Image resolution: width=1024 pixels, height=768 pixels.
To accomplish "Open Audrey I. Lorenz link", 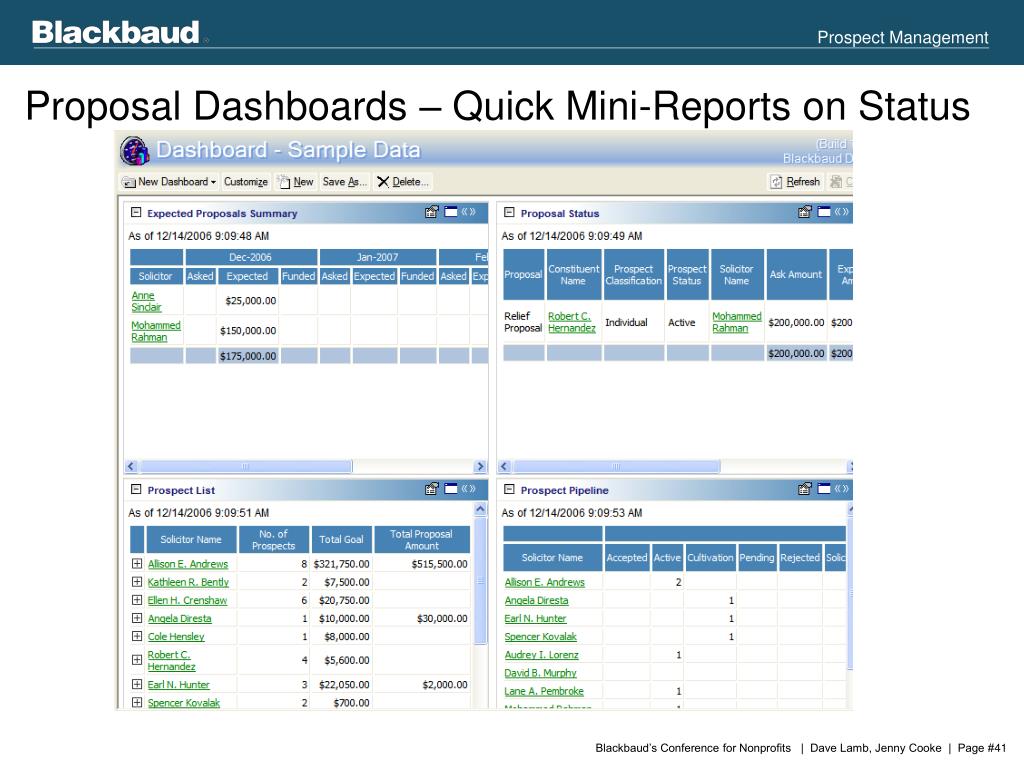I will 541,655.
